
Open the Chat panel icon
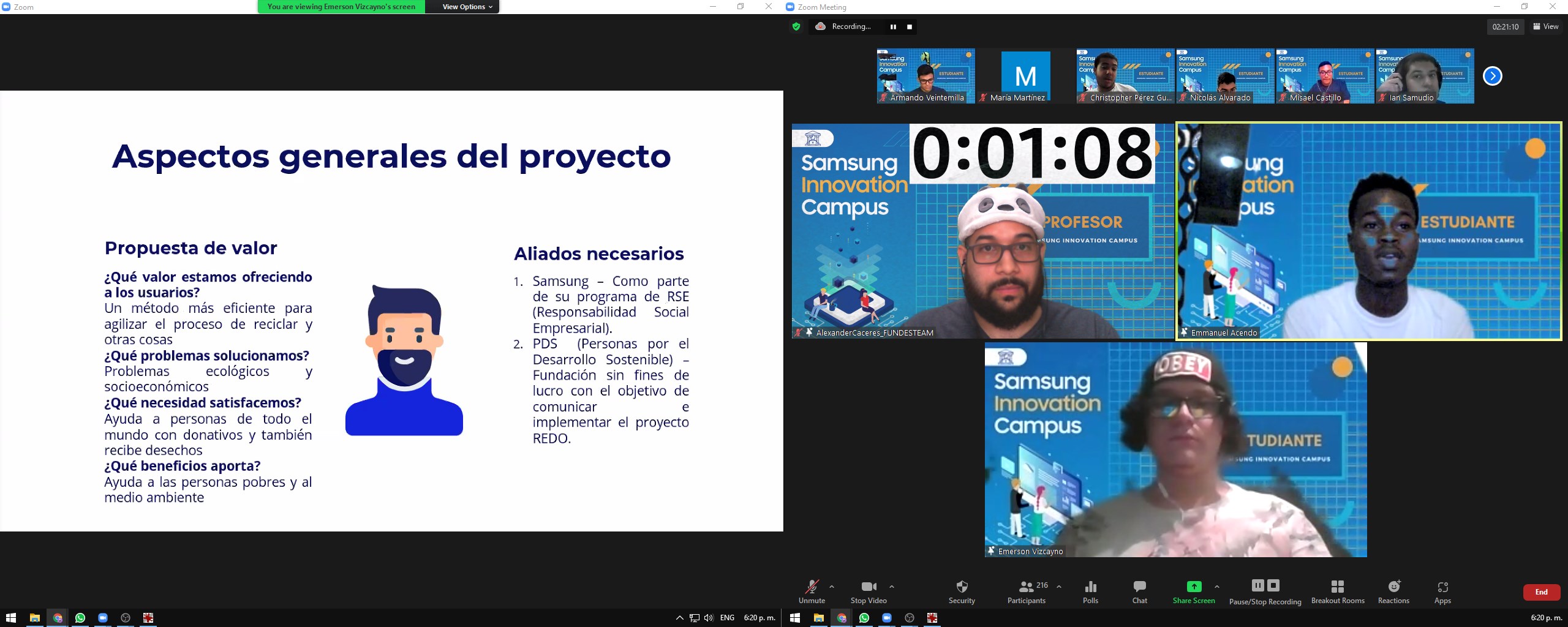(1139, 587)
